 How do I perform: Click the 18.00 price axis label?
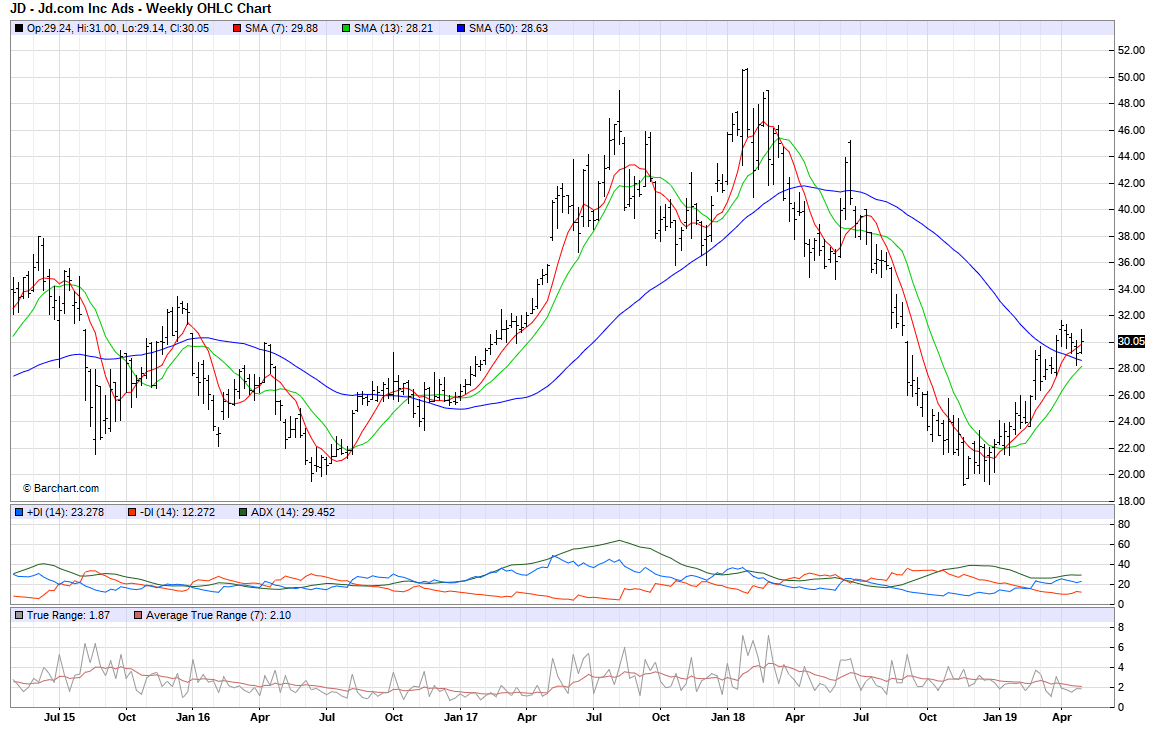click(x=1132, y=501)
